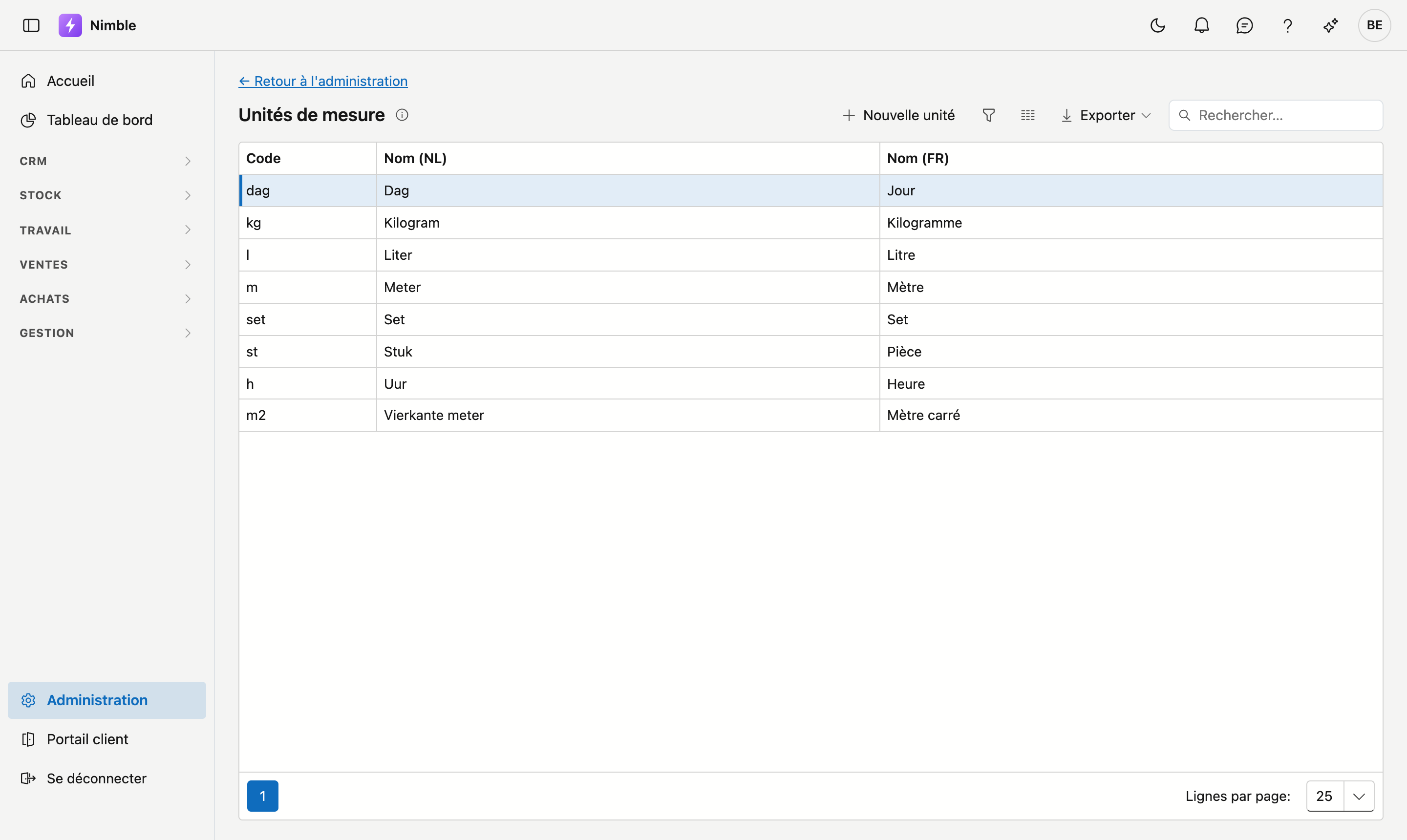Expand the ACHATS section
1407x840 pixels.
[107, 299]
